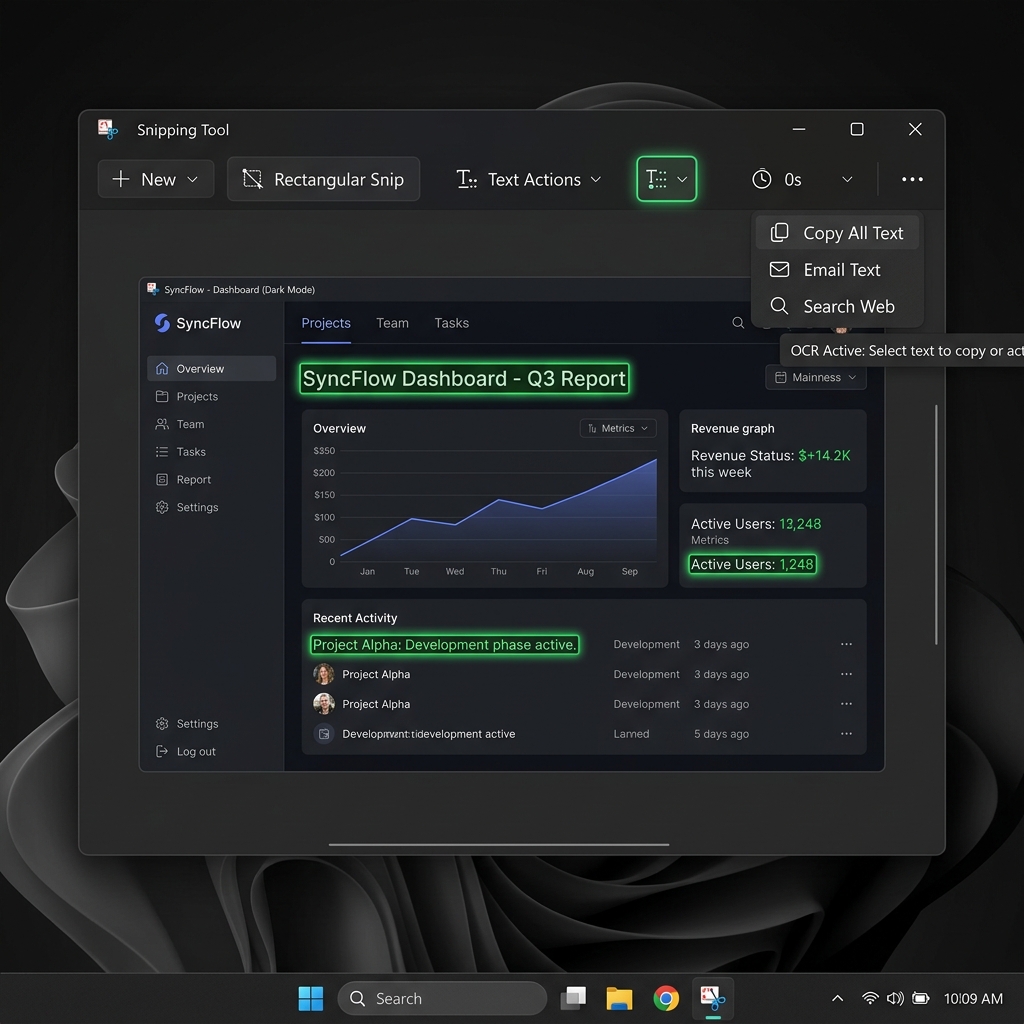The image size is (1024, 1024).
Task: Open more options for Project Alpha woman-avatar row
Action: tap(846, 674)
